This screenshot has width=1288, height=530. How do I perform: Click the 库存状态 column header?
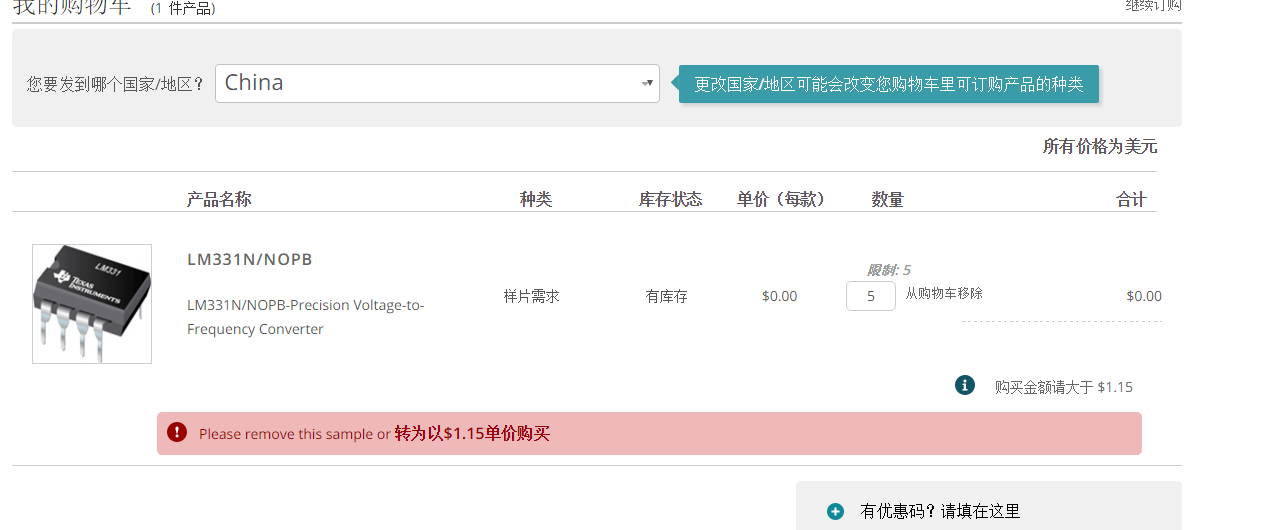[671, 199]
